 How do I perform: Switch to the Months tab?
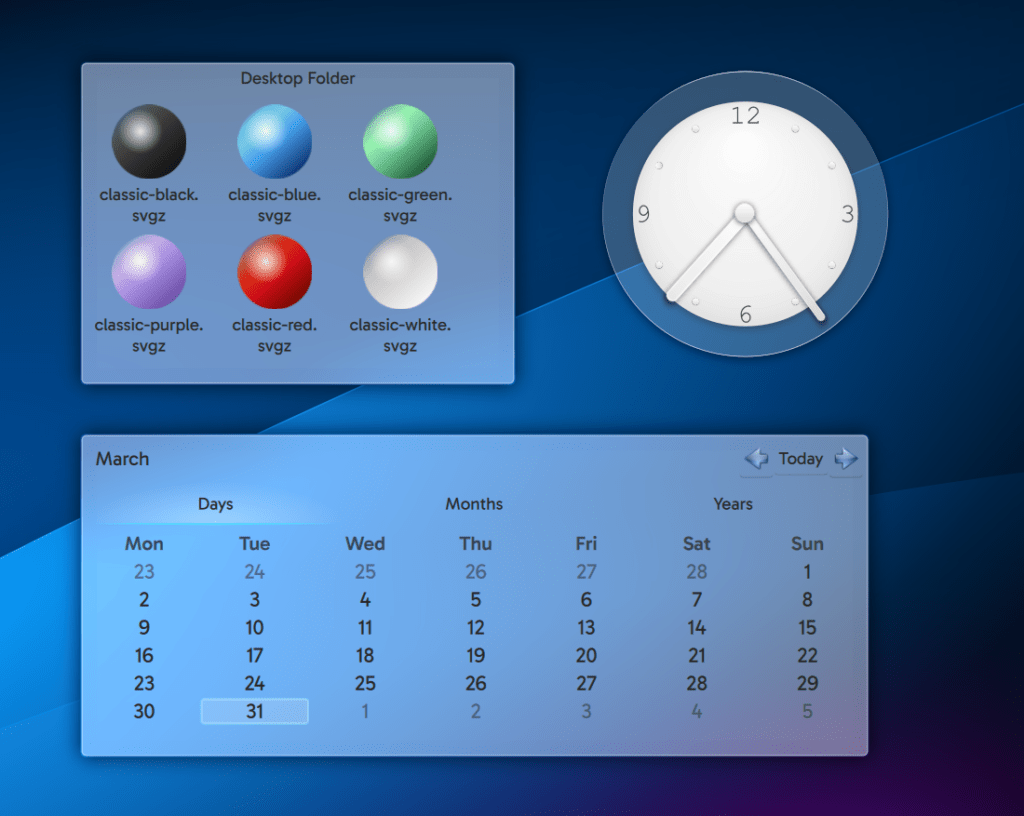(x=474, y=504)
